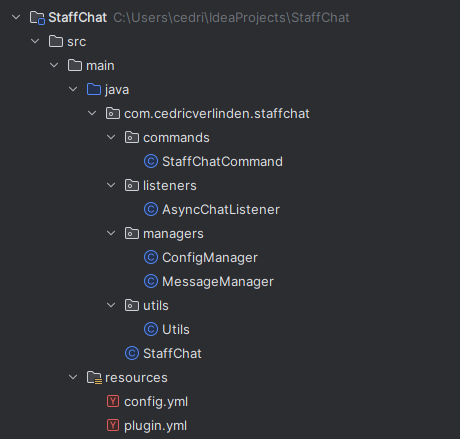Viewport: 460px width, 439px height.
Task: Click the AsyncChatListener class icon
Action: click(x=151, y=210)
